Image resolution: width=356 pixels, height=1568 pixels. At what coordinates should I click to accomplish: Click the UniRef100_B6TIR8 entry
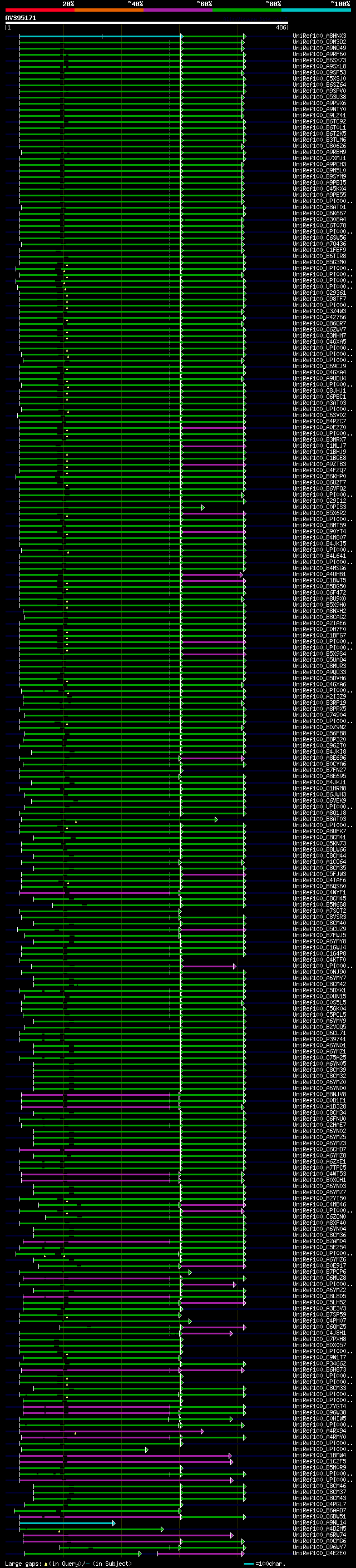click(319, 256)
